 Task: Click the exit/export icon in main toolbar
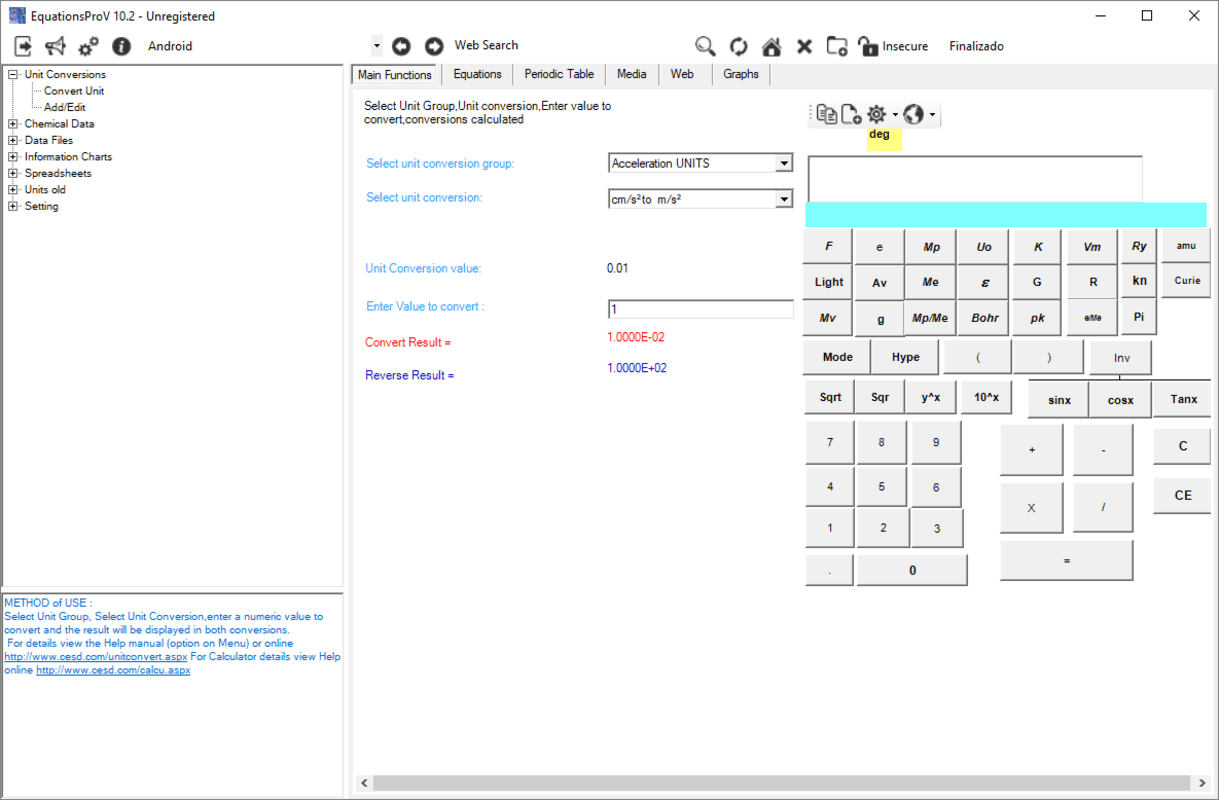pos(22,45)
